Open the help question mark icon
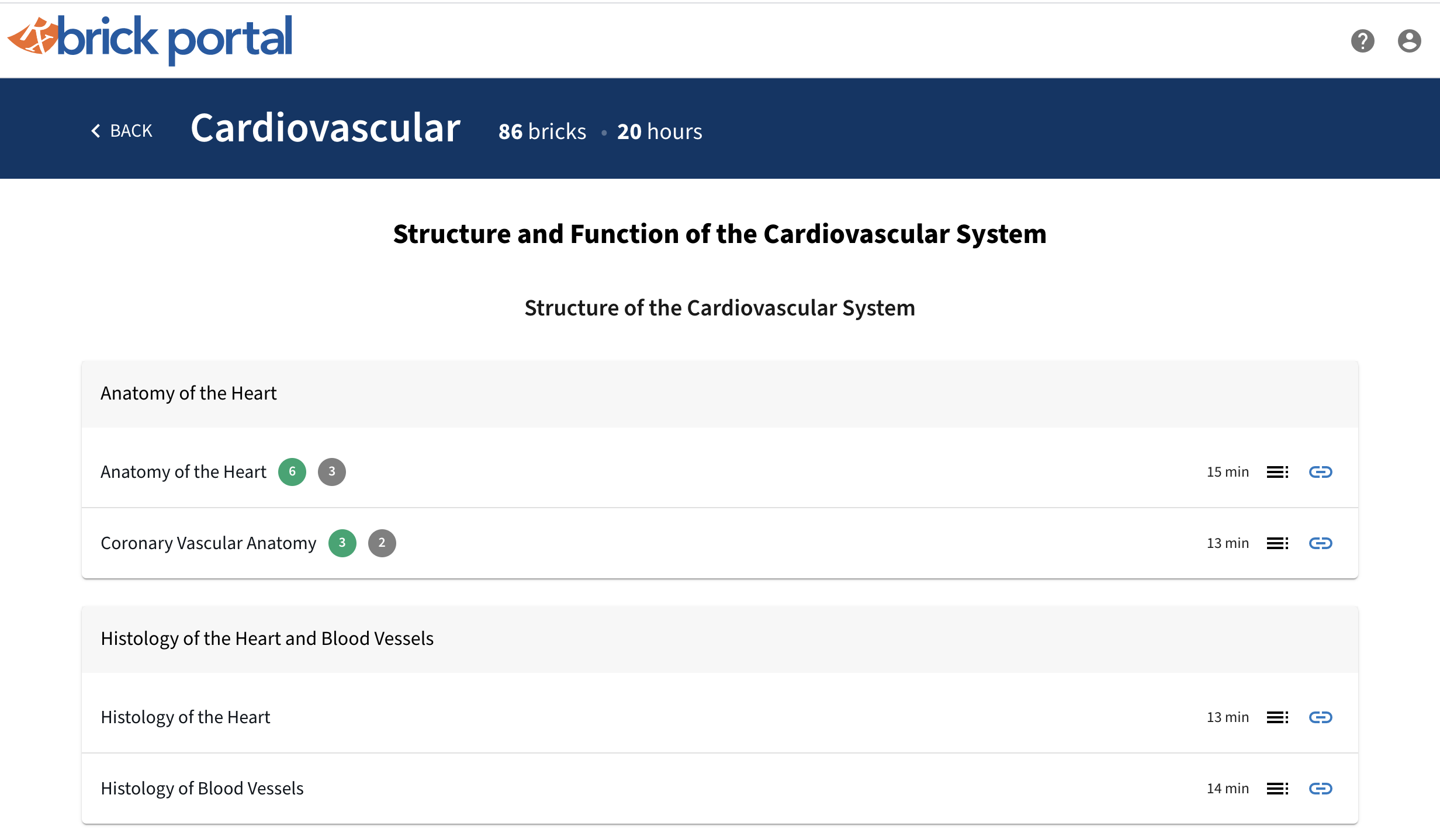Image resolution: width=1440 pixels, height=840 pixels. (1362, 41)
